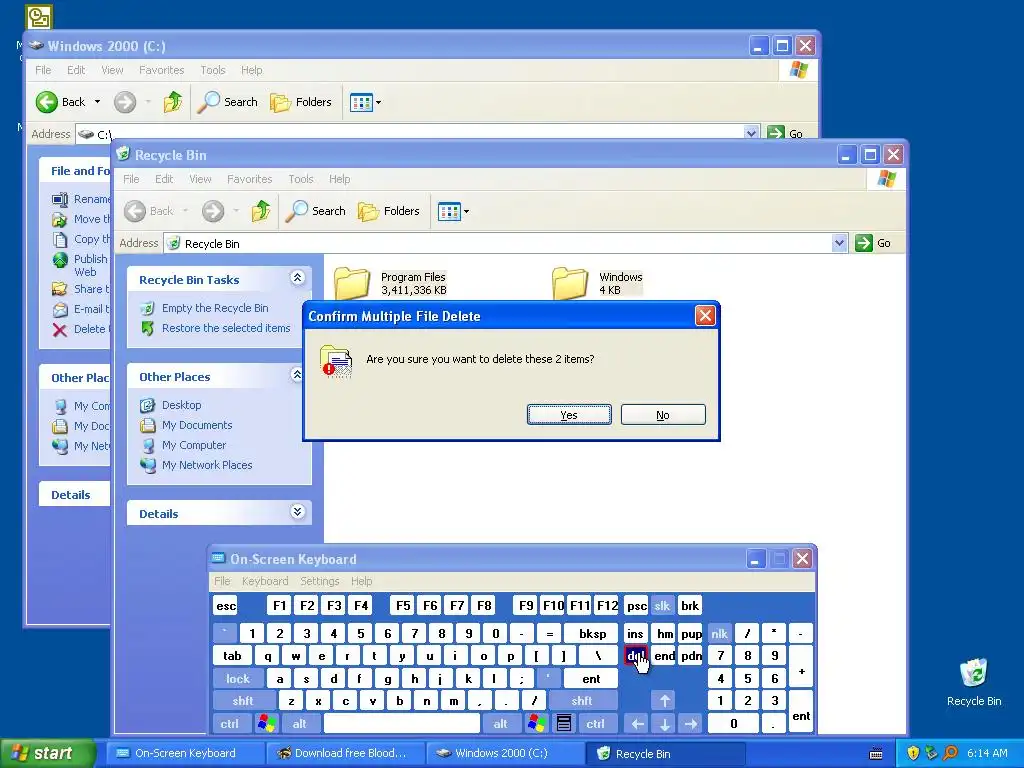The image size is (1024, 768).
Task: Collapse the Other Places panel in Recycle Bin
Action: click(297, 375)
